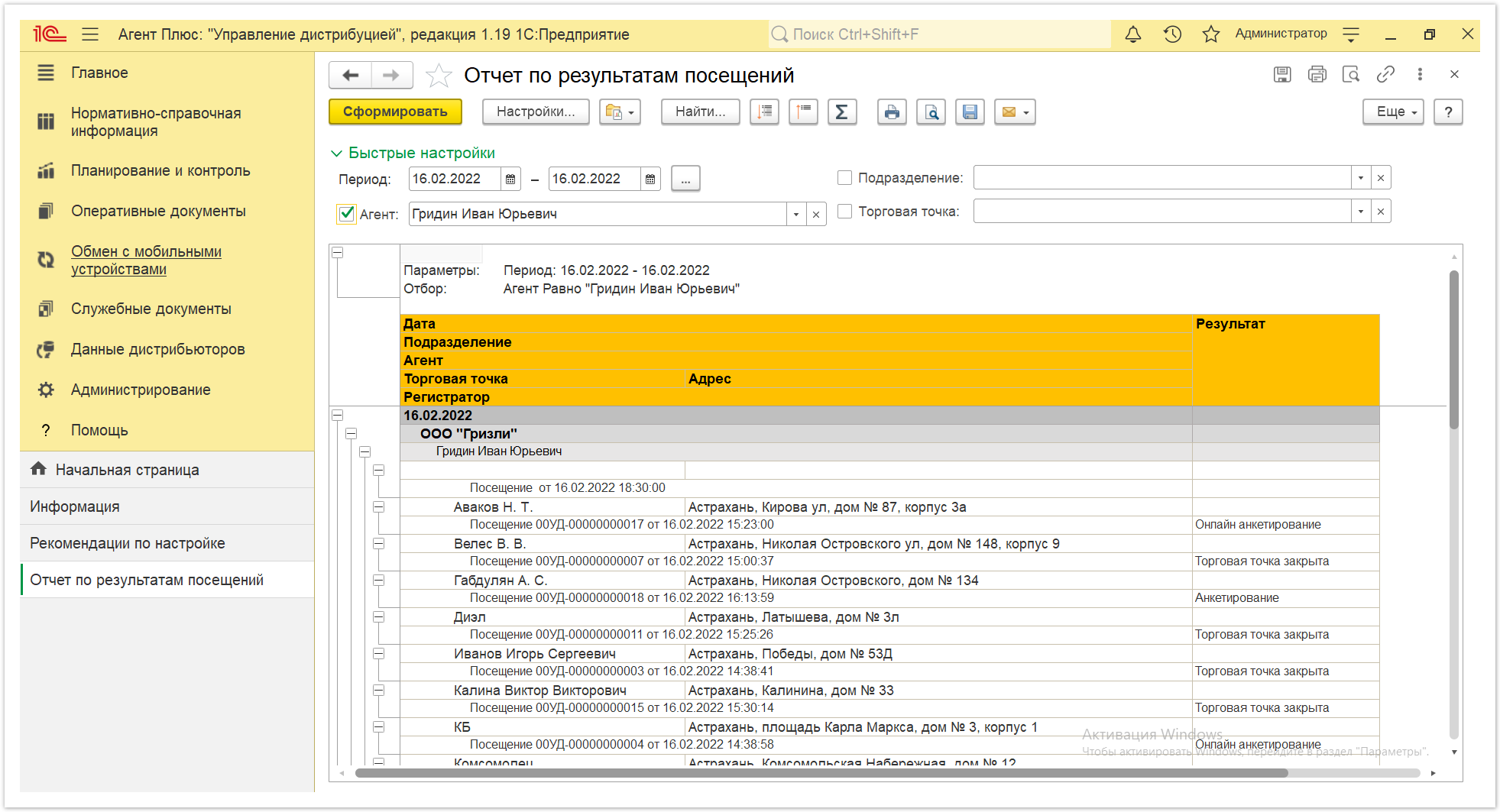
Task: Open Оперативные документы section
Action: click(158, 211)
